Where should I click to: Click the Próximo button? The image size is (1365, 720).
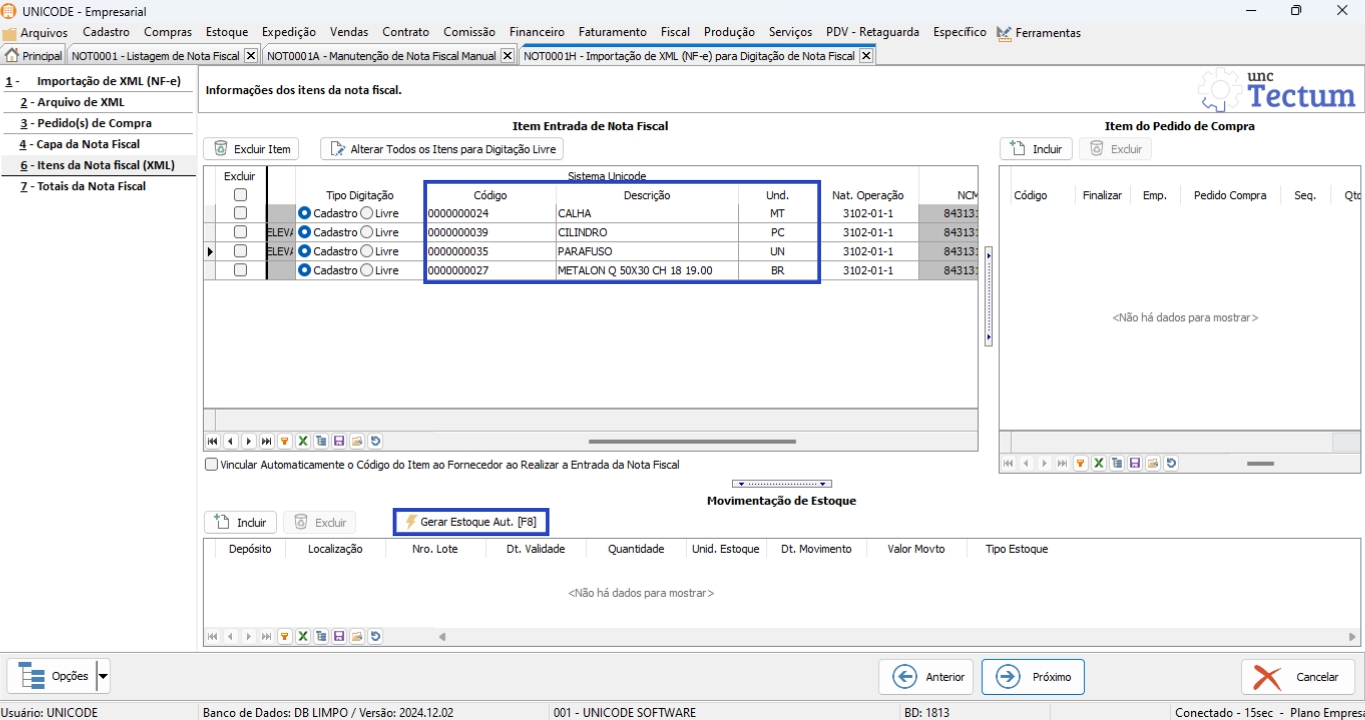coord(1032,677)
